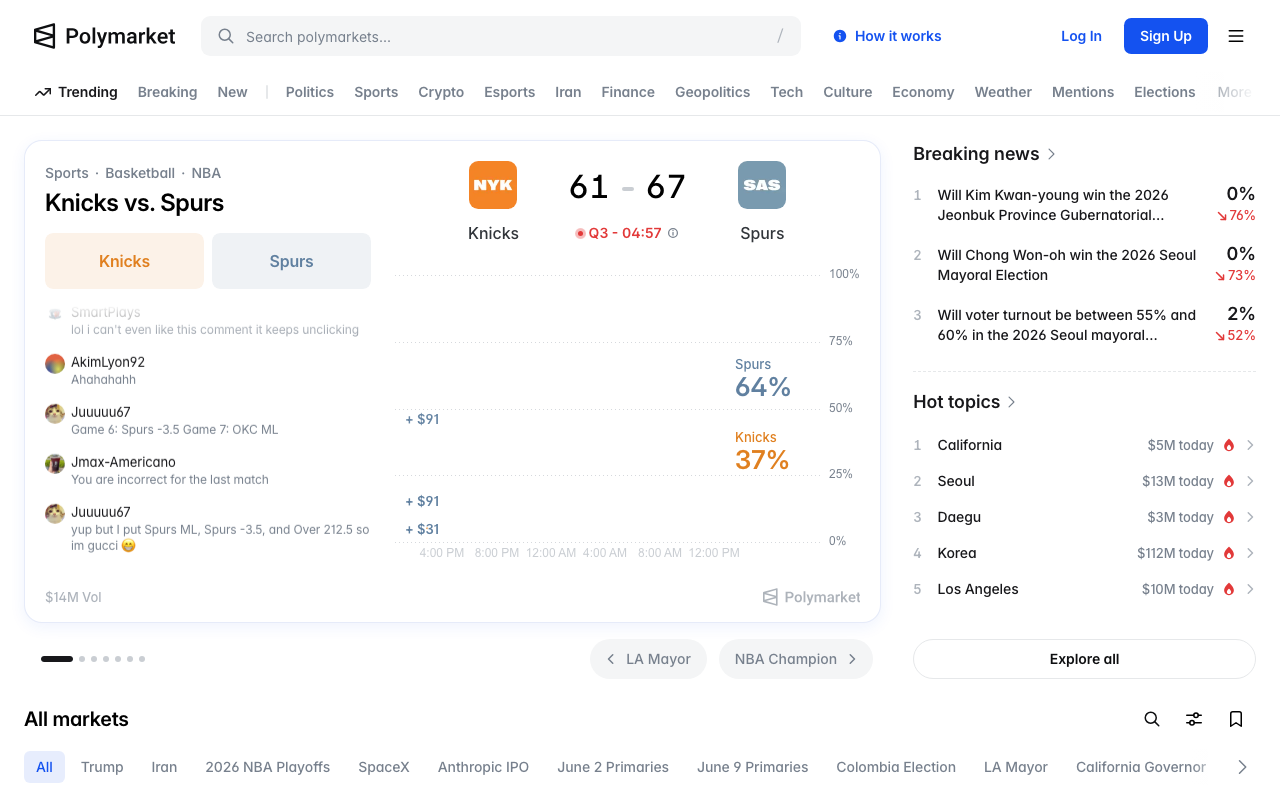
Task: Click the flame icon next to Los Angeles
Action: 1229,589
